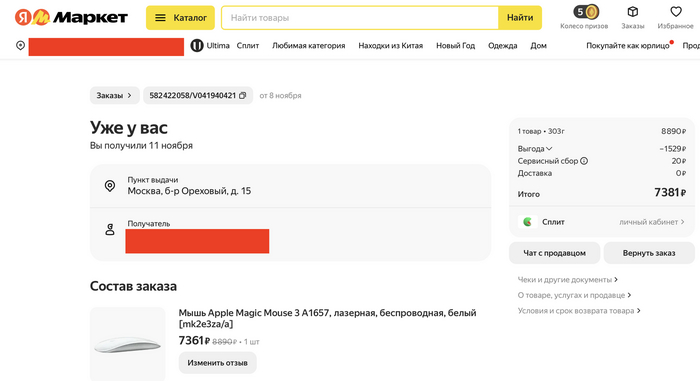Copy the order number with copy icon
This screenshot has height=381, width=700.
[x=242, y=96]
